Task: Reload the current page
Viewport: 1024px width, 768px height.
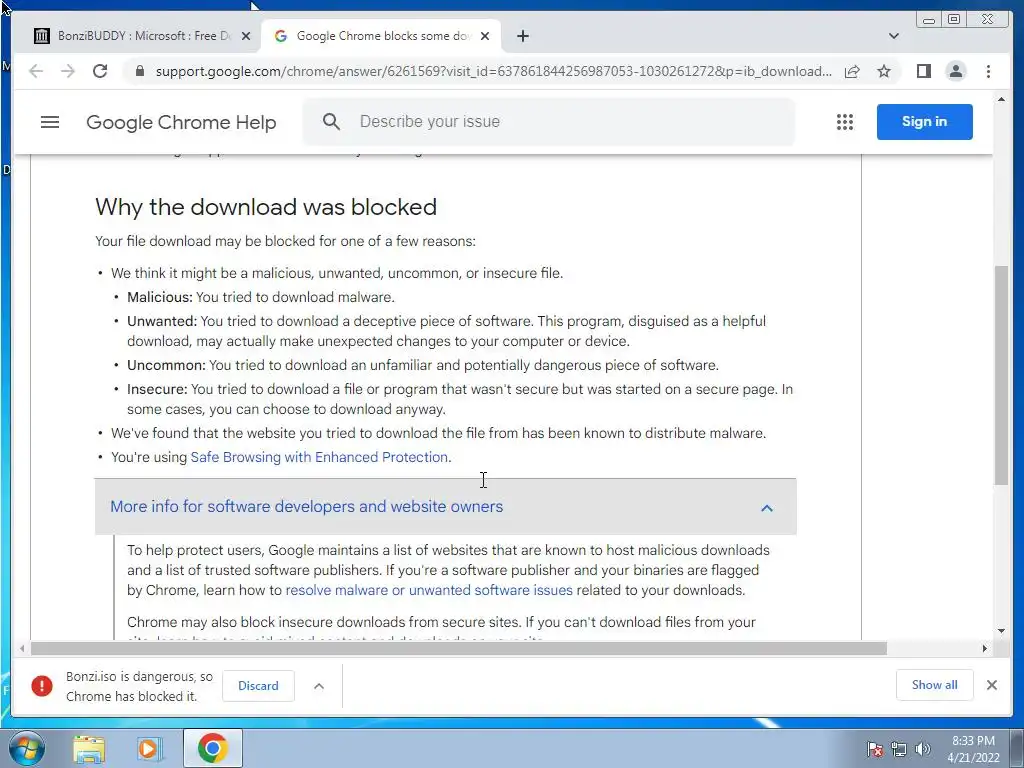Action: [100, 71]
